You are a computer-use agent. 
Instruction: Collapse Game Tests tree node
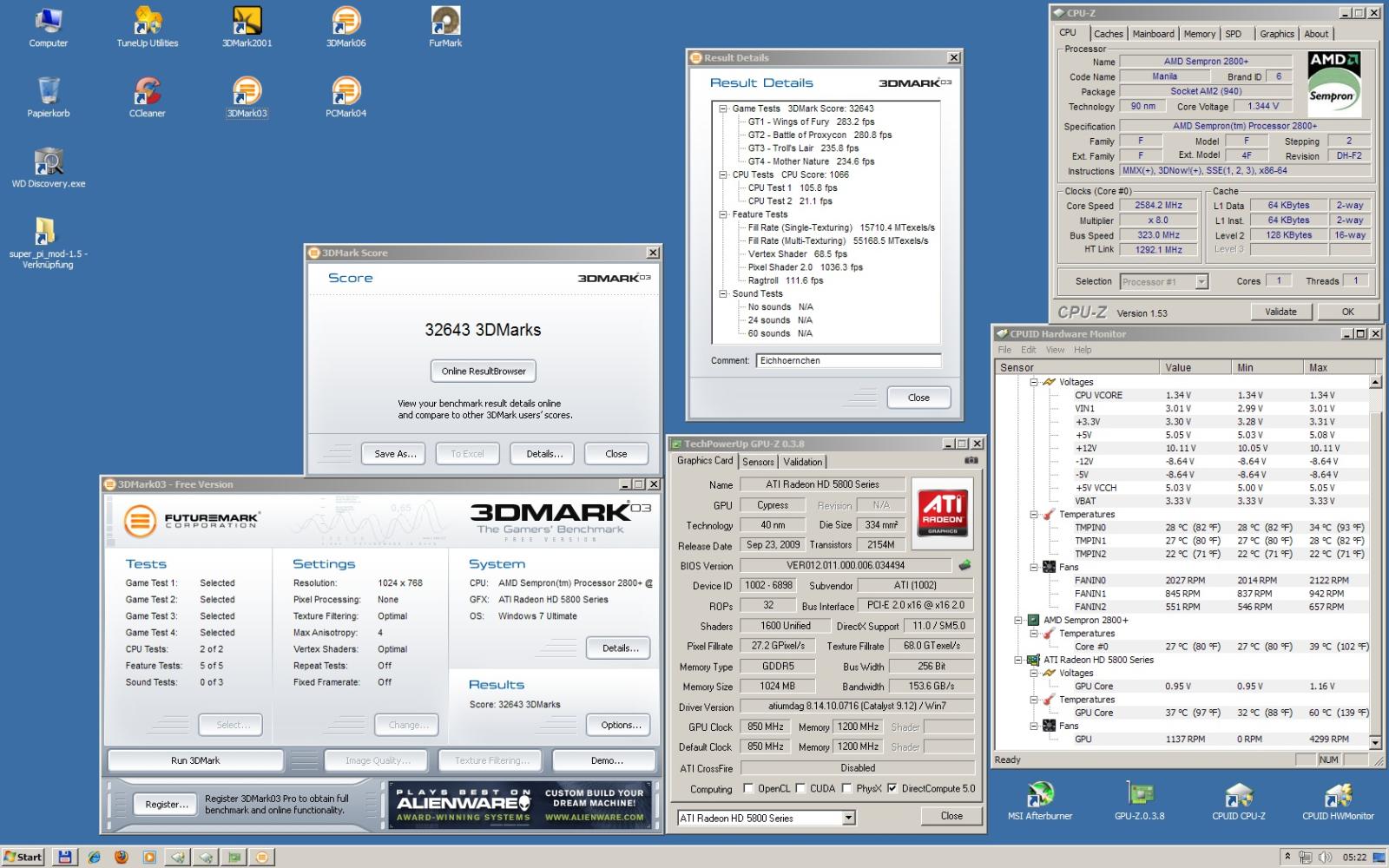723,108
